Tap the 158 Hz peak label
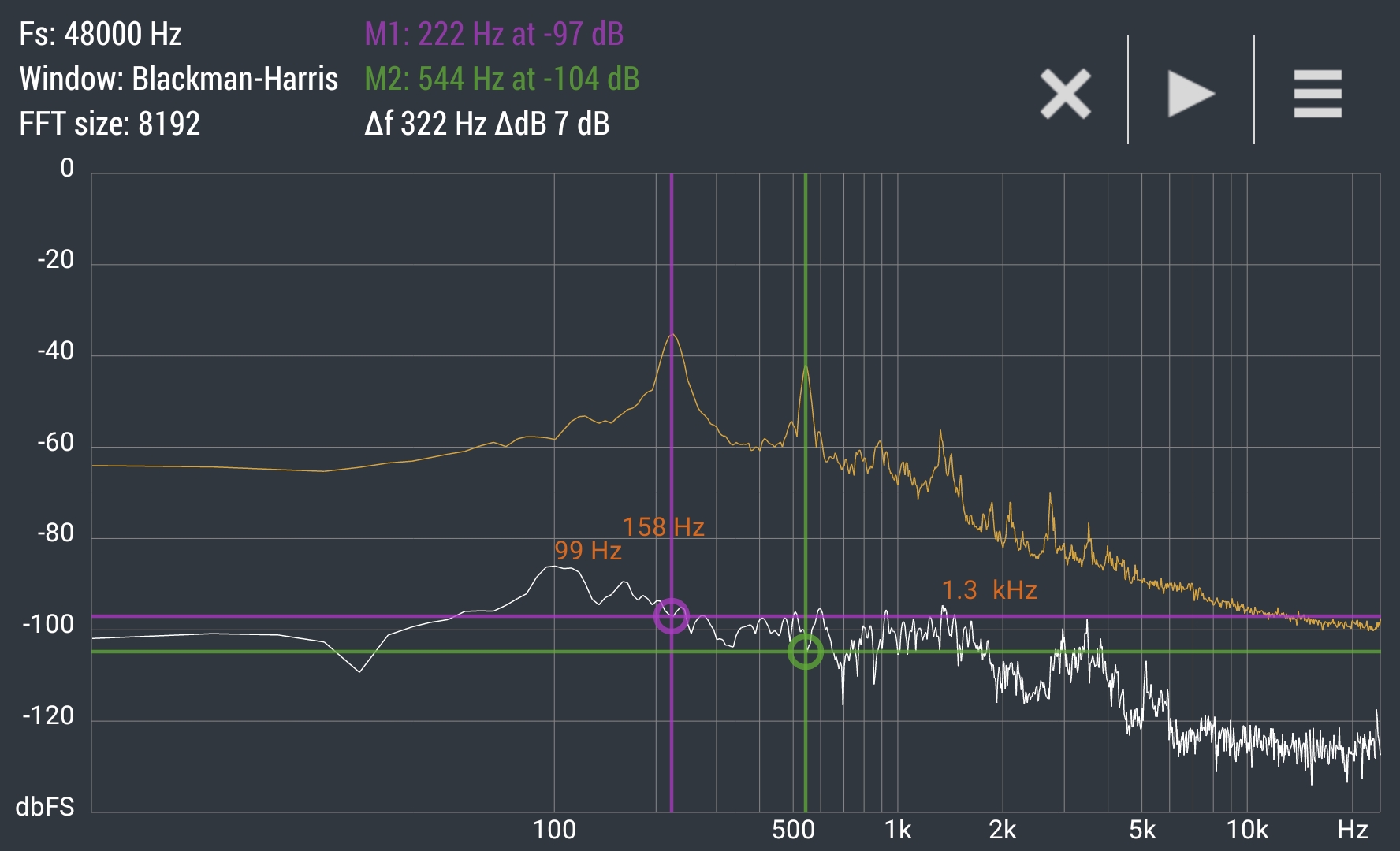The image size is (1400, 851). pyautogui.click(x=664, y=527)
